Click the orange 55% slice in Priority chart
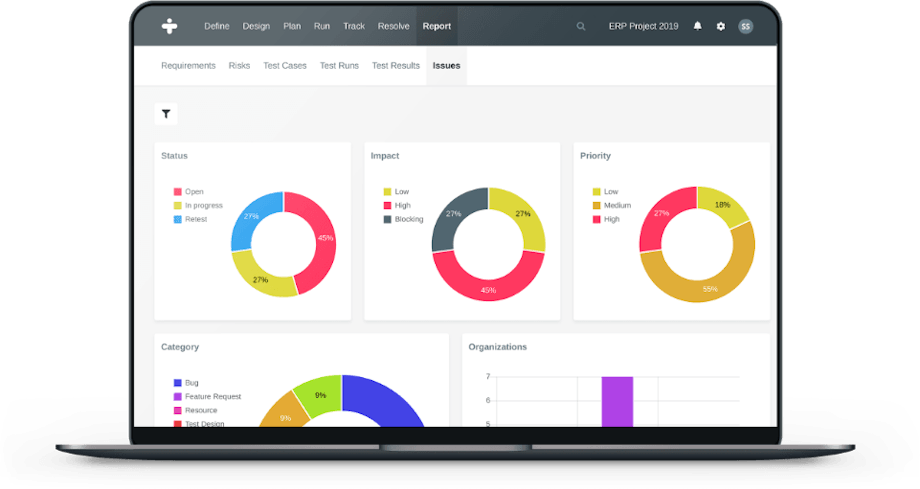Screen dimensions: 920x489 [x=700, y=279]
